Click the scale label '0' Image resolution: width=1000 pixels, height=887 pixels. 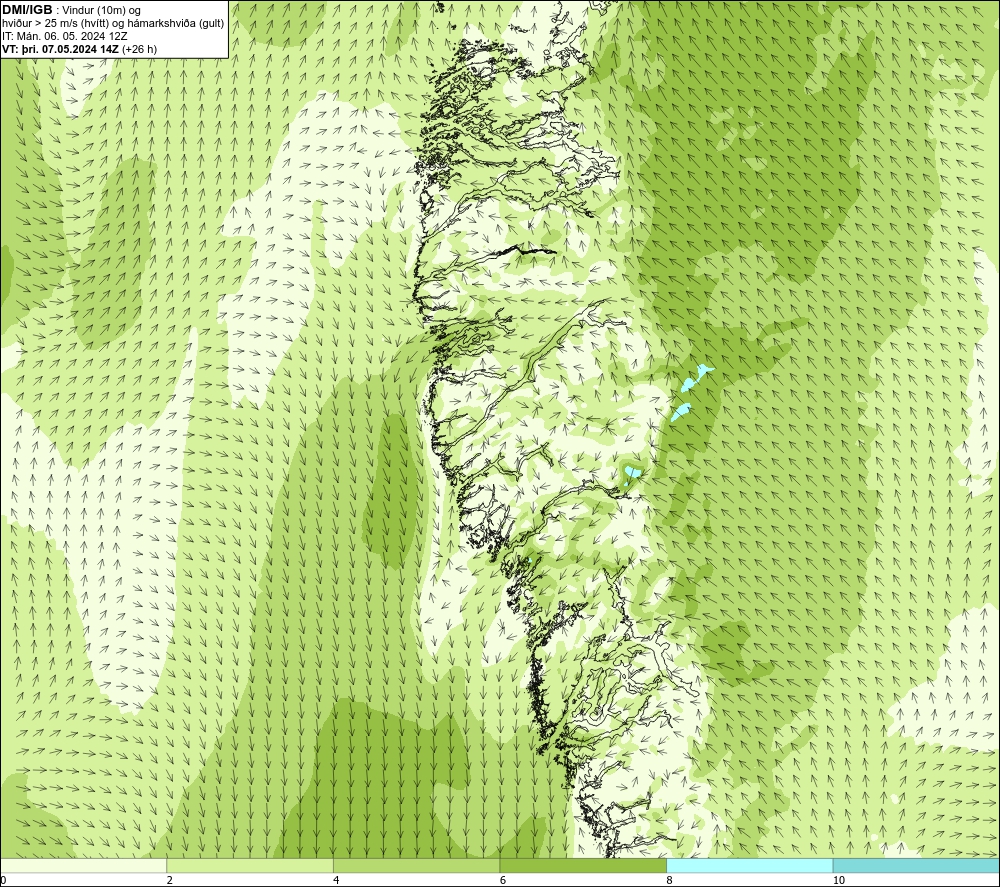3,881
